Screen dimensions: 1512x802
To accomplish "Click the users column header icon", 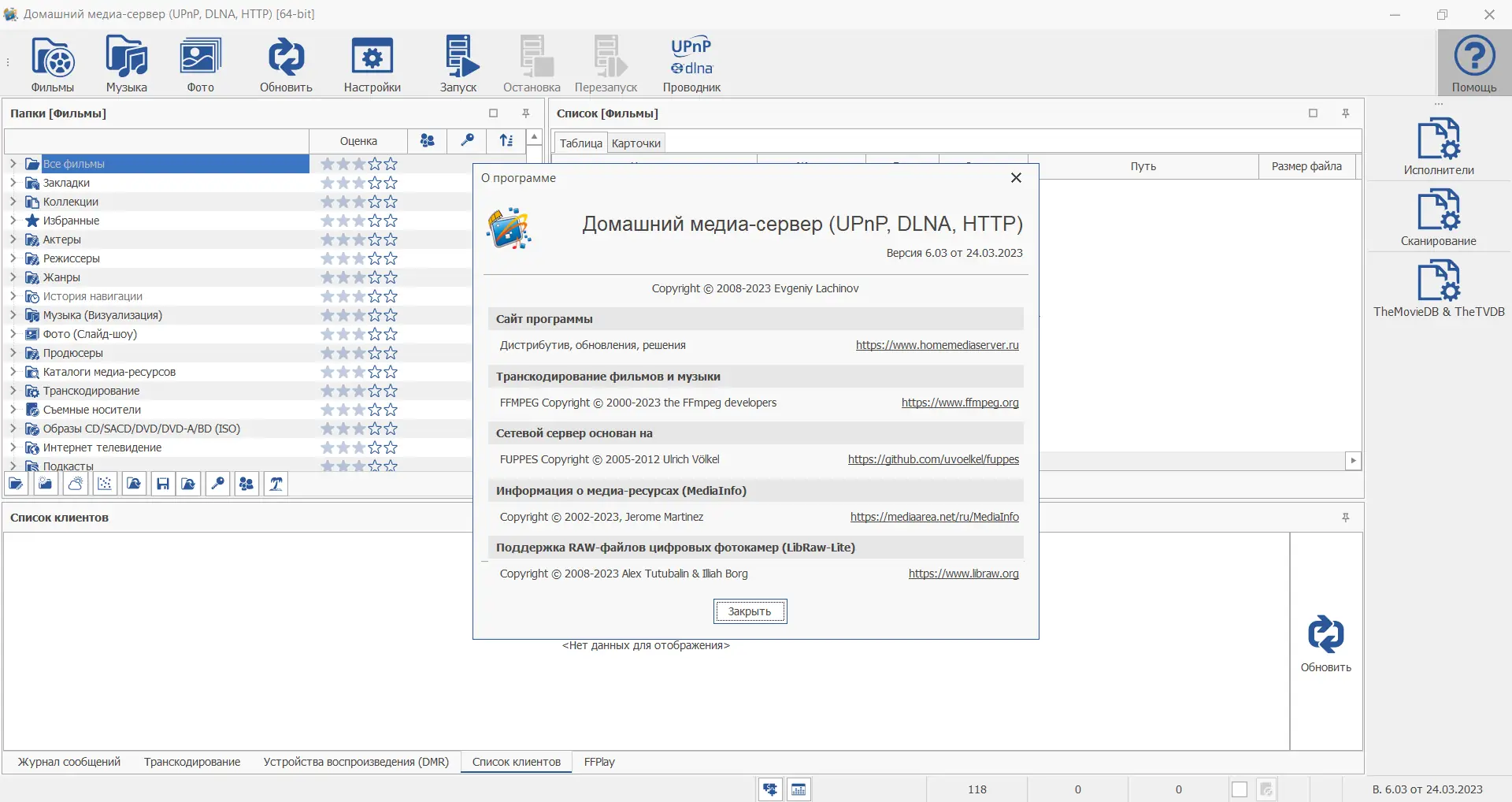I will pos(428,141).
